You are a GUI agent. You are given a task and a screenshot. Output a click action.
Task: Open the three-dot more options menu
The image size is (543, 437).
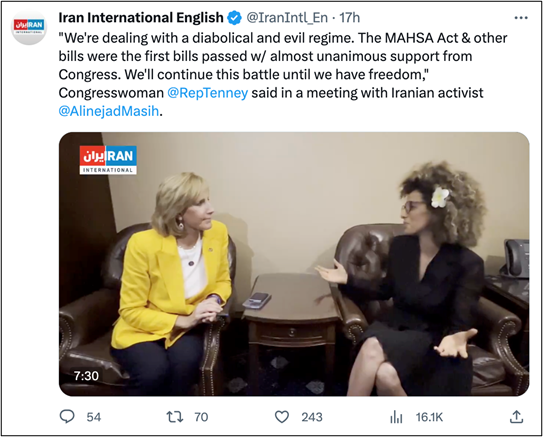click(x=521, y=18)
